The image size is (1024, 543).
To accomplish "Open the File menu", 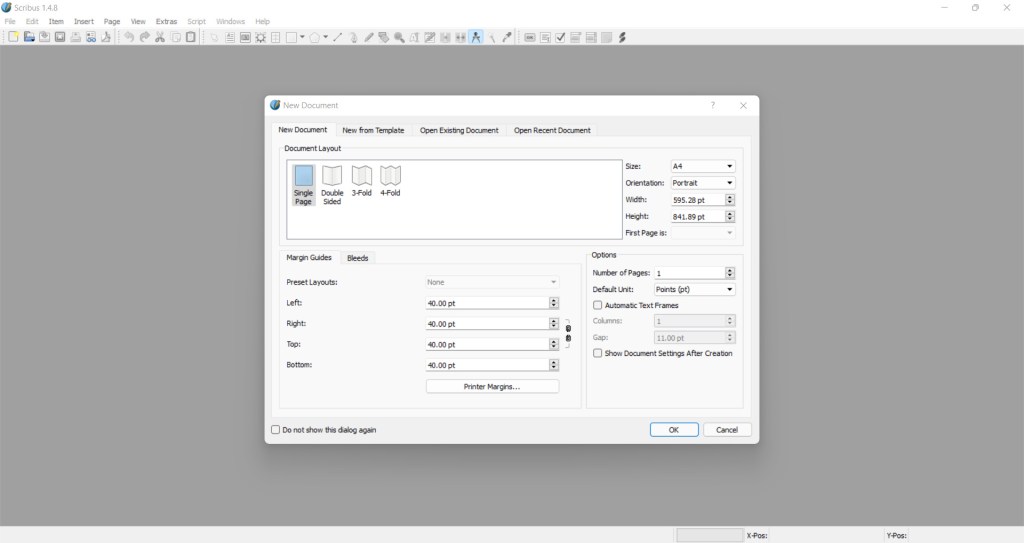I will point(10,22).
